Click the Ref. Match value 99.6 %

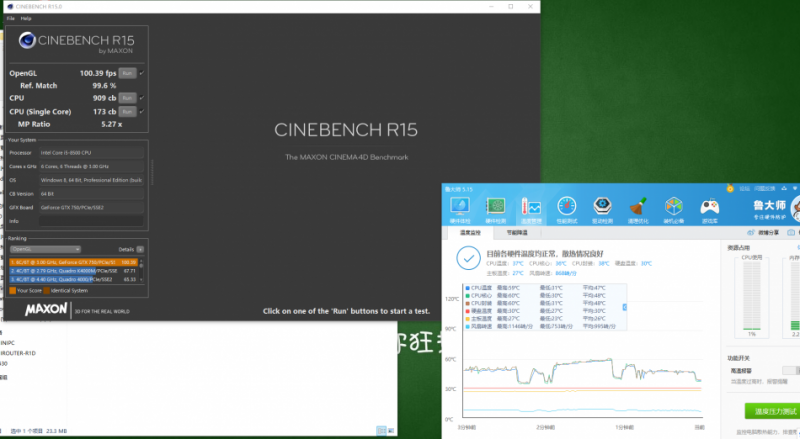pyautogui.click(x=104, y=86)
